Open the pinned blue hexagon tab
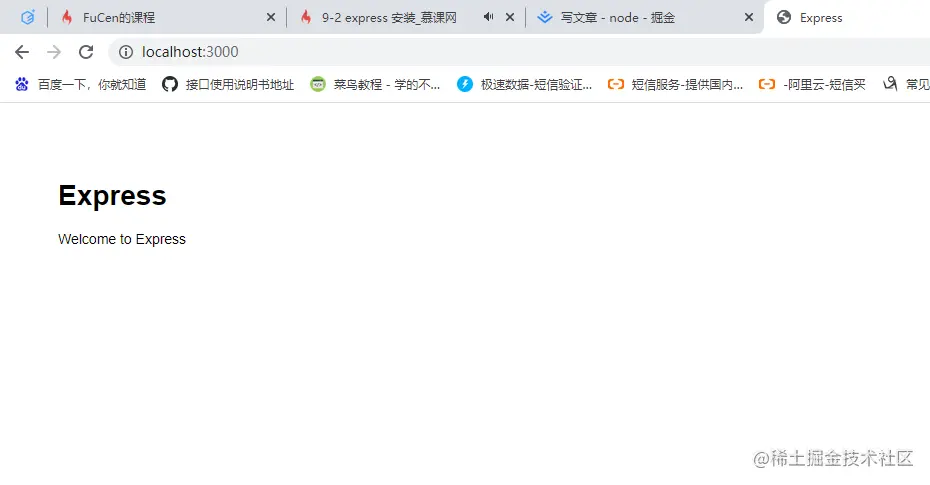 (x=27, y=17)
